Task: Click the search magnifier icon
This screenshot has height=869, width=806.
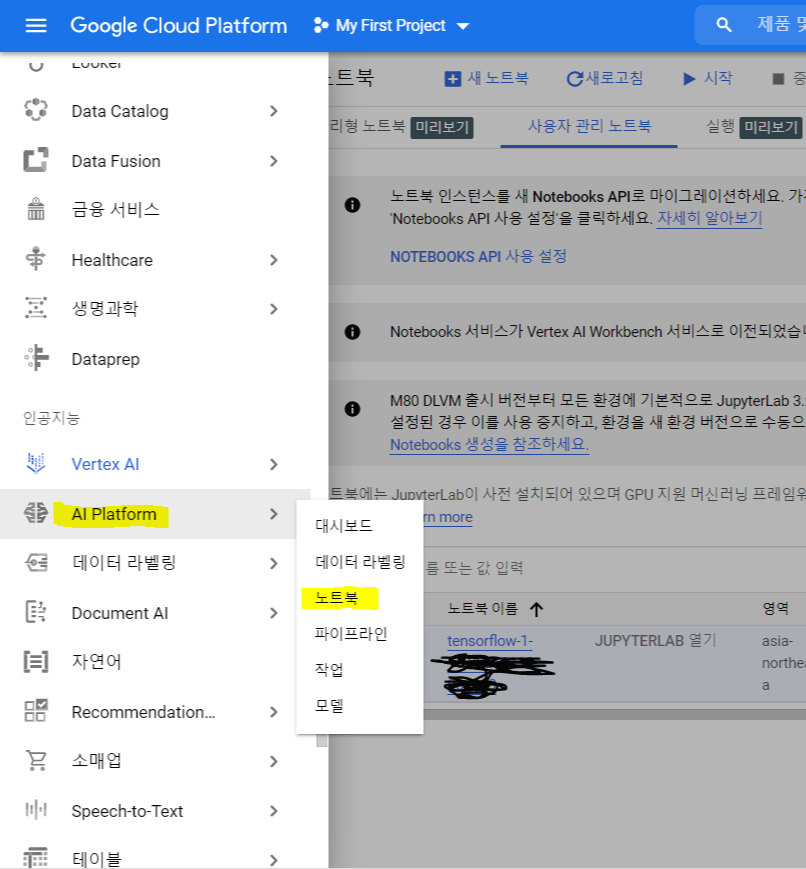Action: coord(723,25)
